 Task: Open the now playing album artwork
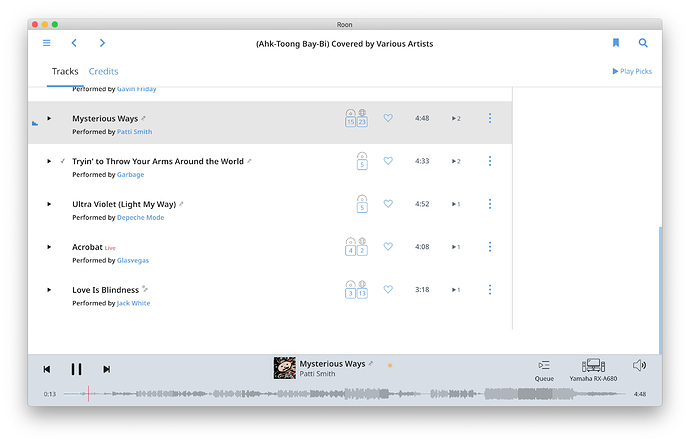pyautogui.click(x=285, y=368)
